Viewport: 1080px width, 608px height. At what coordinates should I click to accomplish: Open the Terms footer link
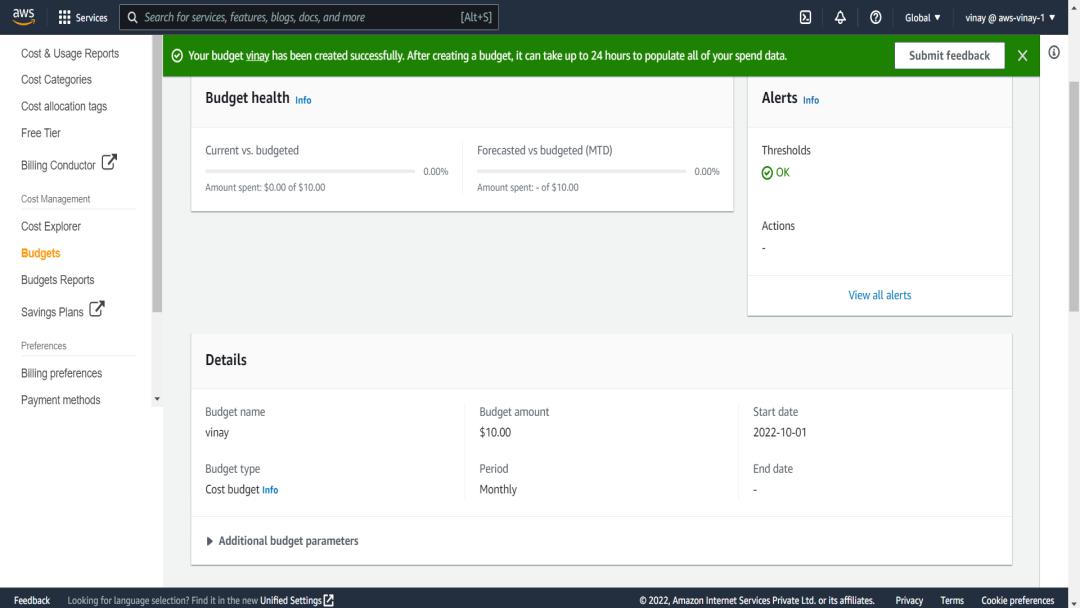952,600
